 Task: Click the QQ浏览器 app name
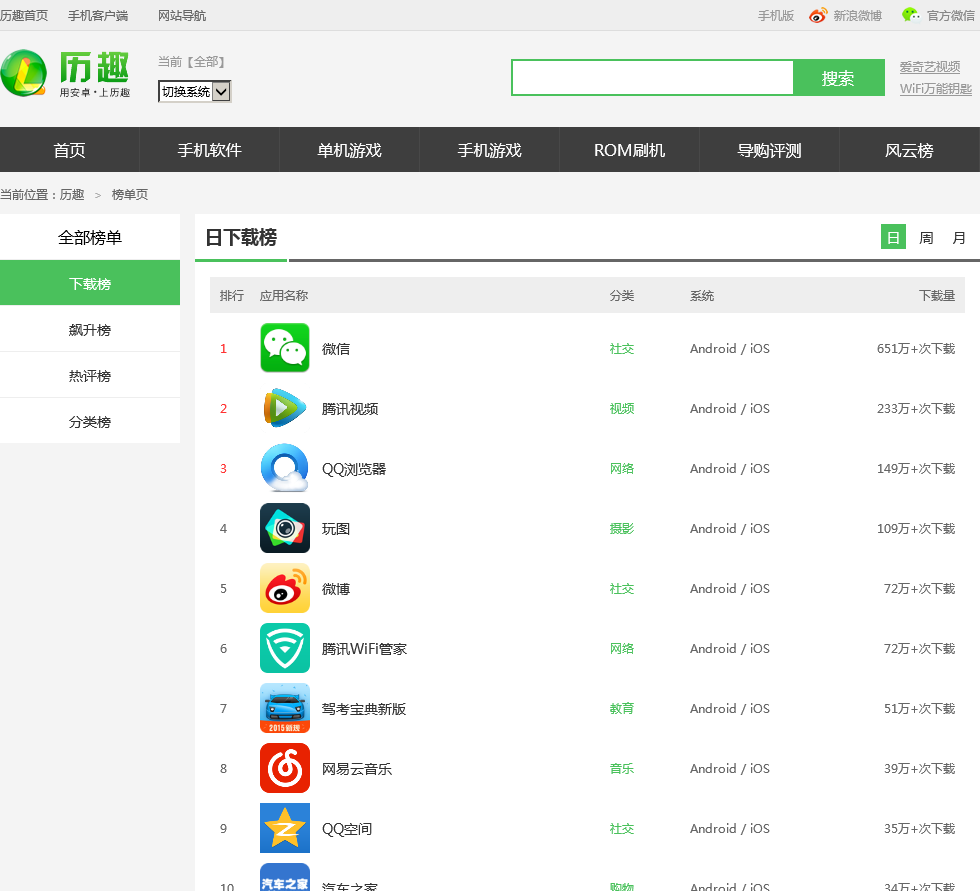point(354,469)
